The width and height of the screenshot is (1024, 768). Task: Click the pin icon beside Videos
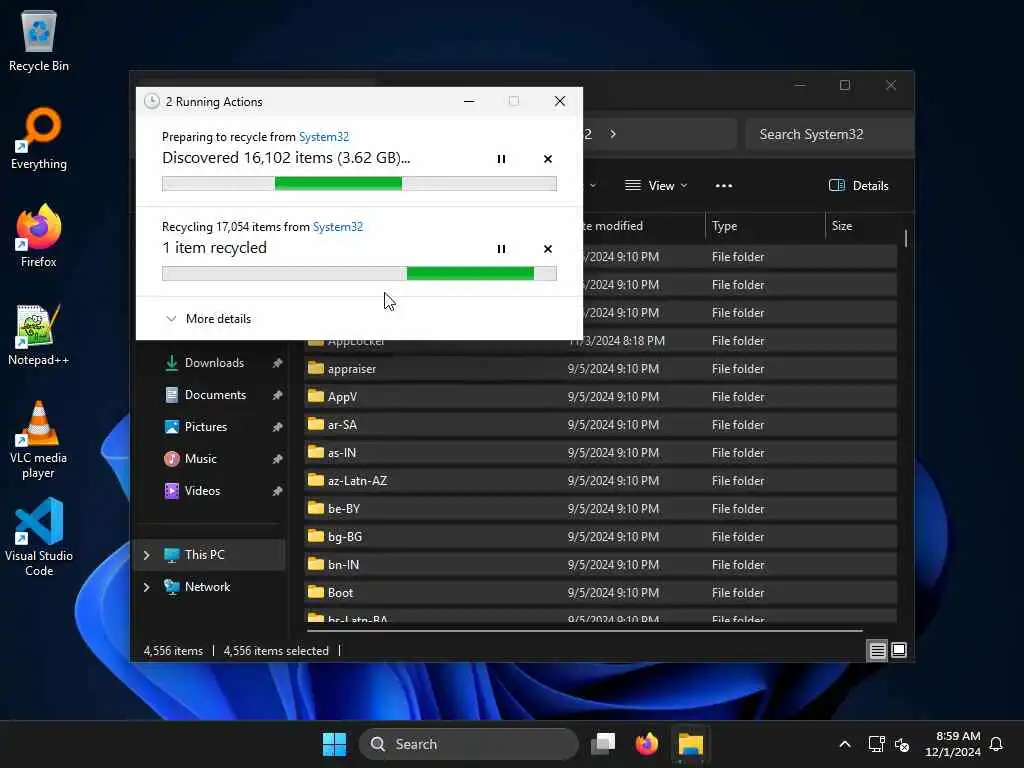[x=278, y=491]
